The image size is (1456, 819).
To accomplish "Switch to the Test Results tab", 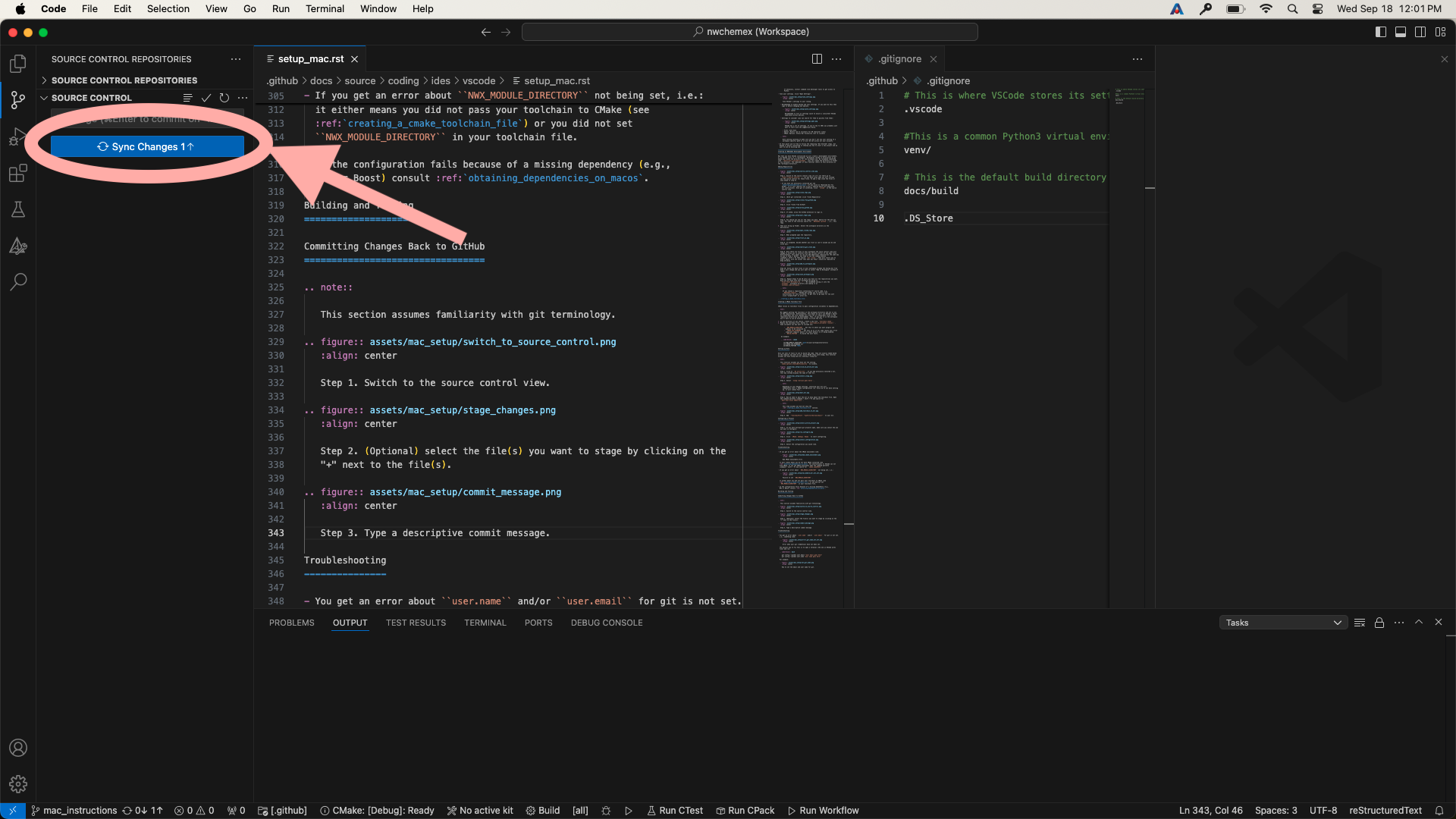I will coord(416,623).
